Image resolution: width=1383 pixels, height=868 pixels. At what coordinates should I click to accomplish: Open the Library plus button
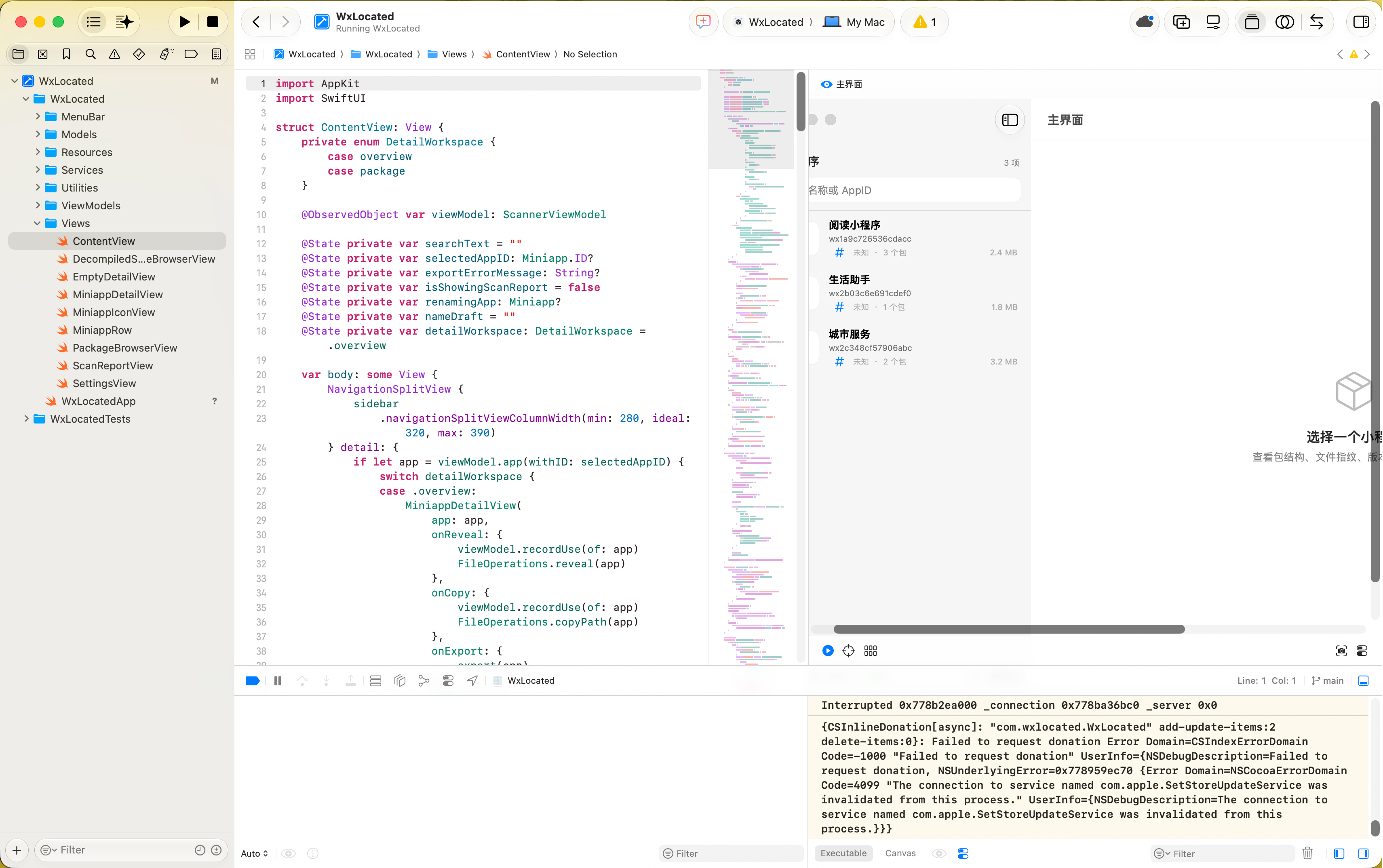tap(1181, 22)
